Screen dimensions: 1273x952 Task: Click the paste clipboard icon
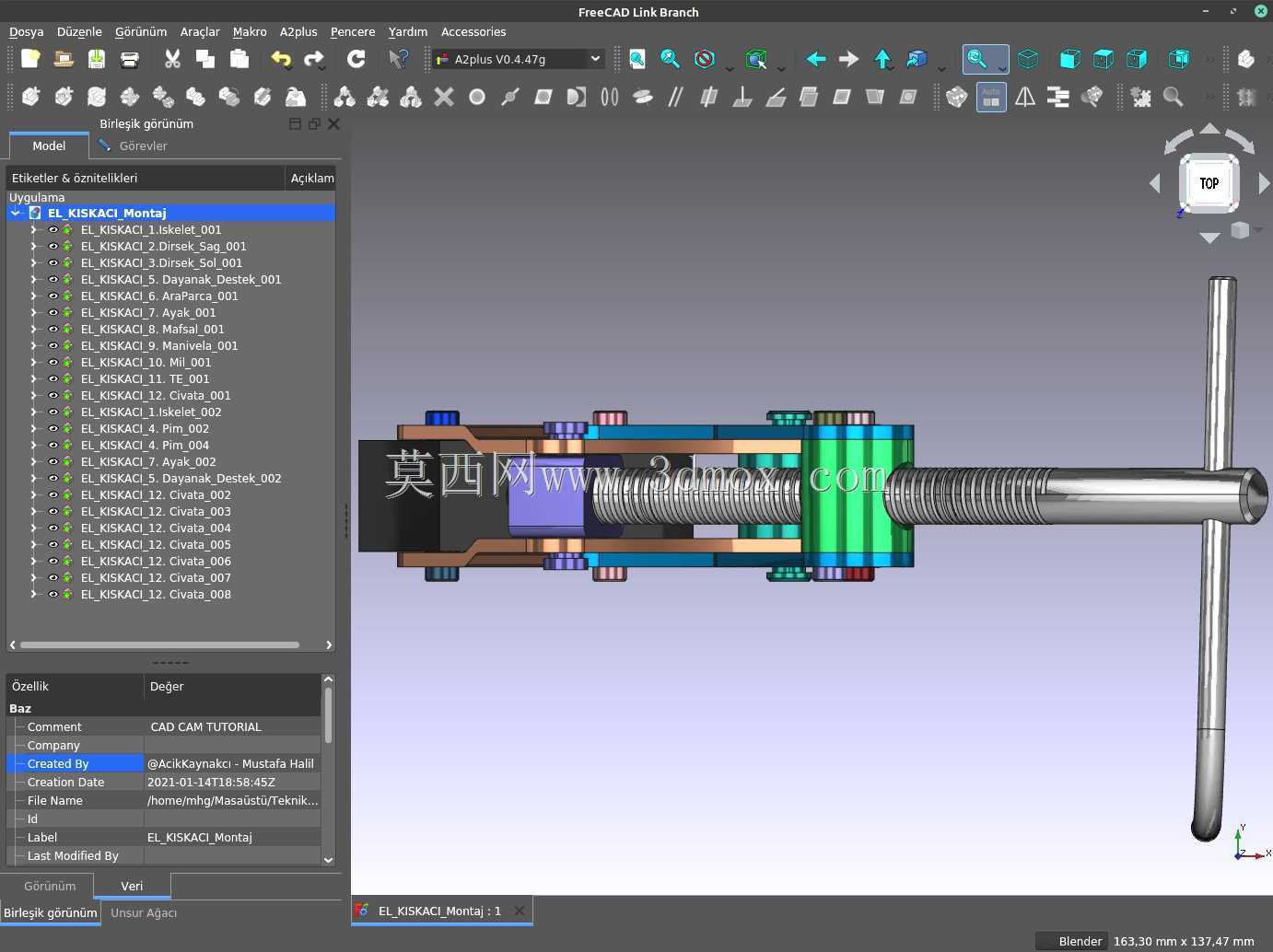239,59
